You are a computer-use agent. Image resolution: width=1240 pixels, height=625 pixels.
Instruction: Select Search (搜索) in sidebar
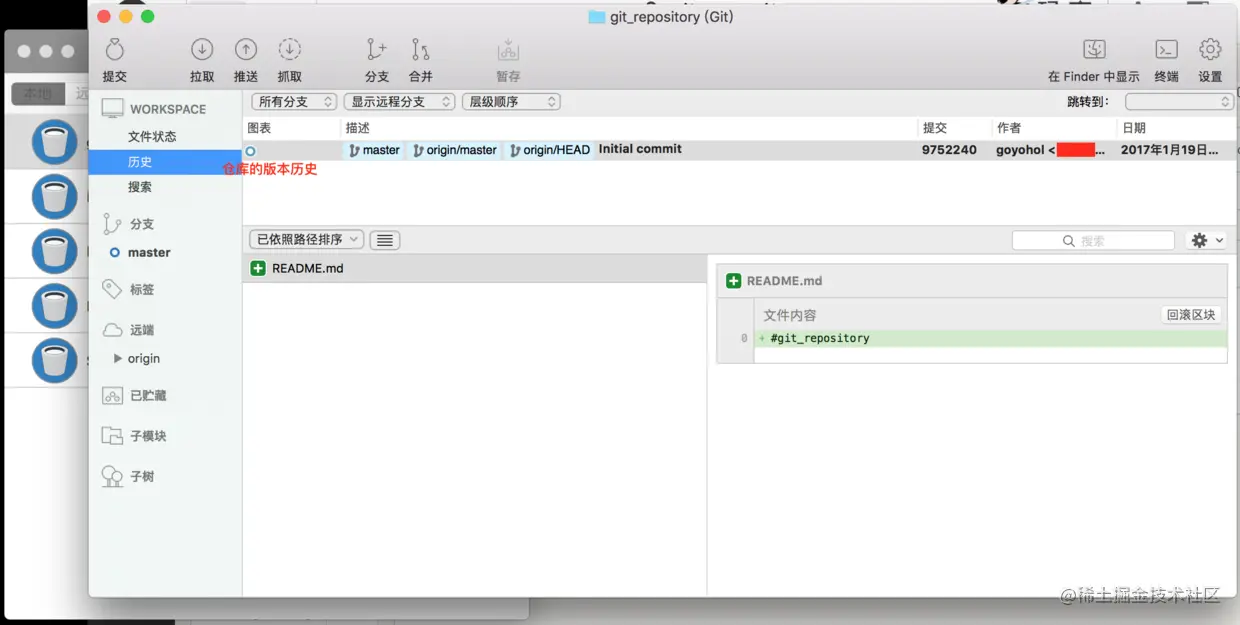click(x=140, y=187)
